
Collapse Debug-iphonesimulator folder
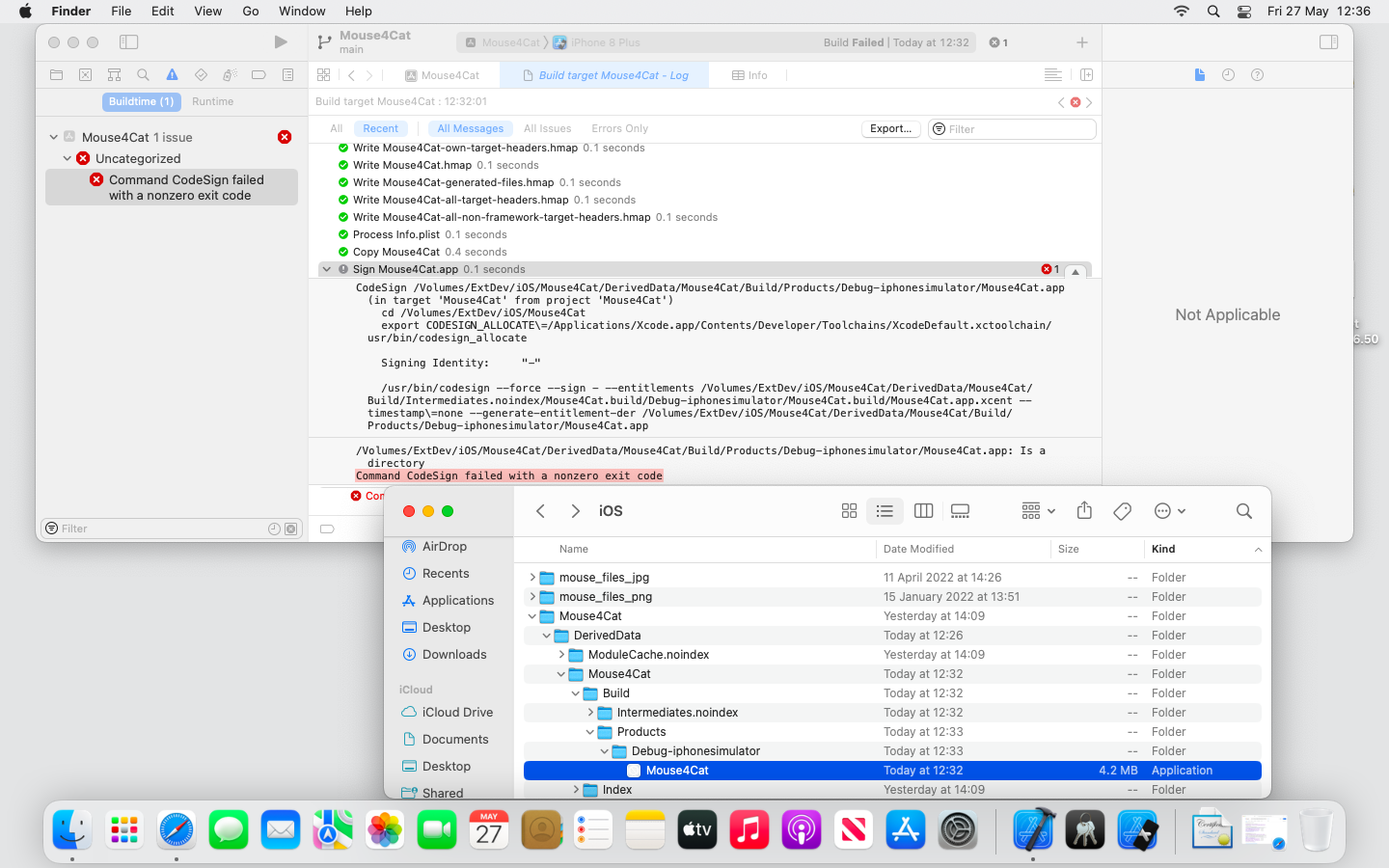point(605,751)
